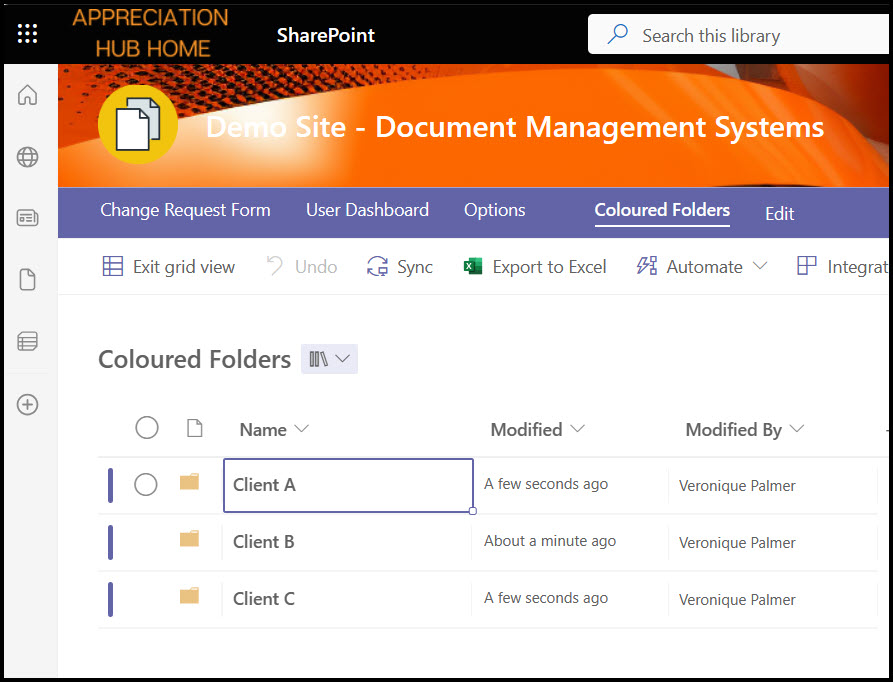Expand the Automate dropdown
Image resolution: width=893 pixels, height=682 pixels.
tap(702, 267)
